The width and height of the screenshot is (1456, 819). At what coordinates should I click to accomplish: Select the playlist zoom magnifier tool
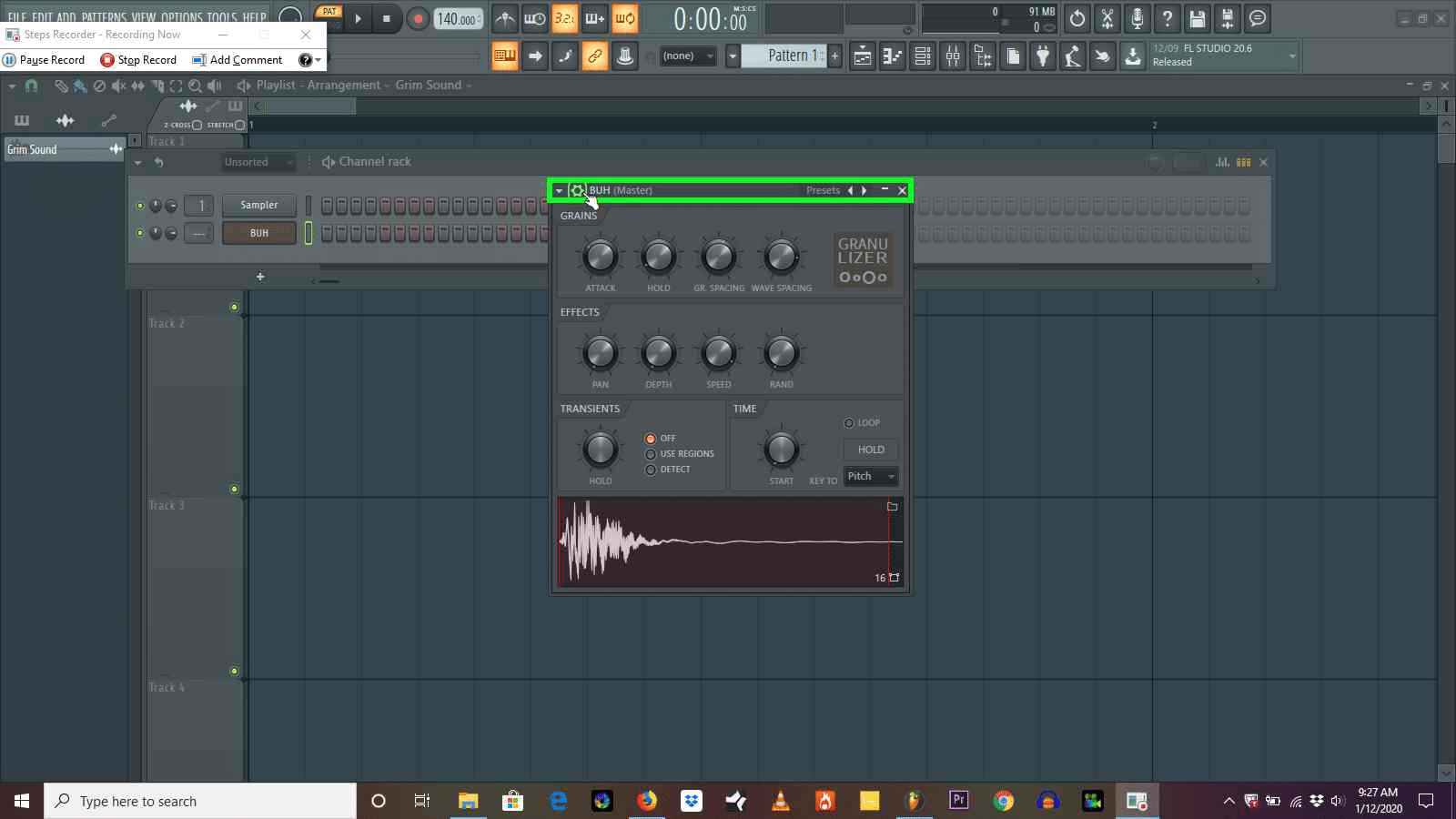[195, 86]
